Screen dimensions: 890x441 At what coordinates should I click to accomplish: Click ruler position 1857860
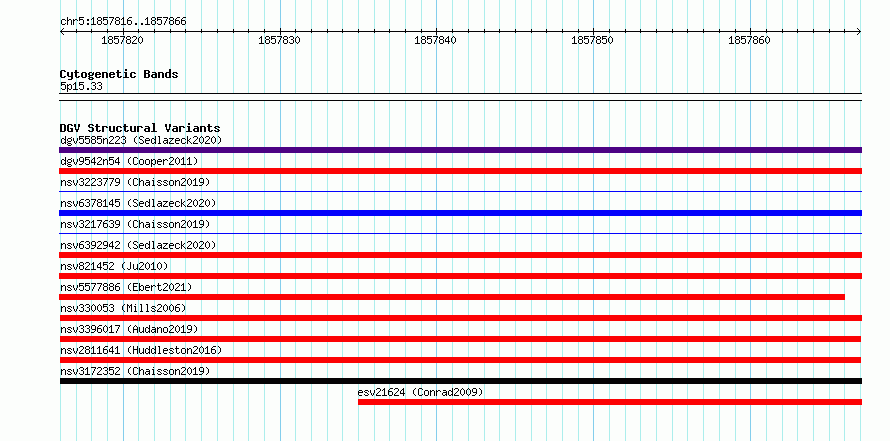point(749,40)
